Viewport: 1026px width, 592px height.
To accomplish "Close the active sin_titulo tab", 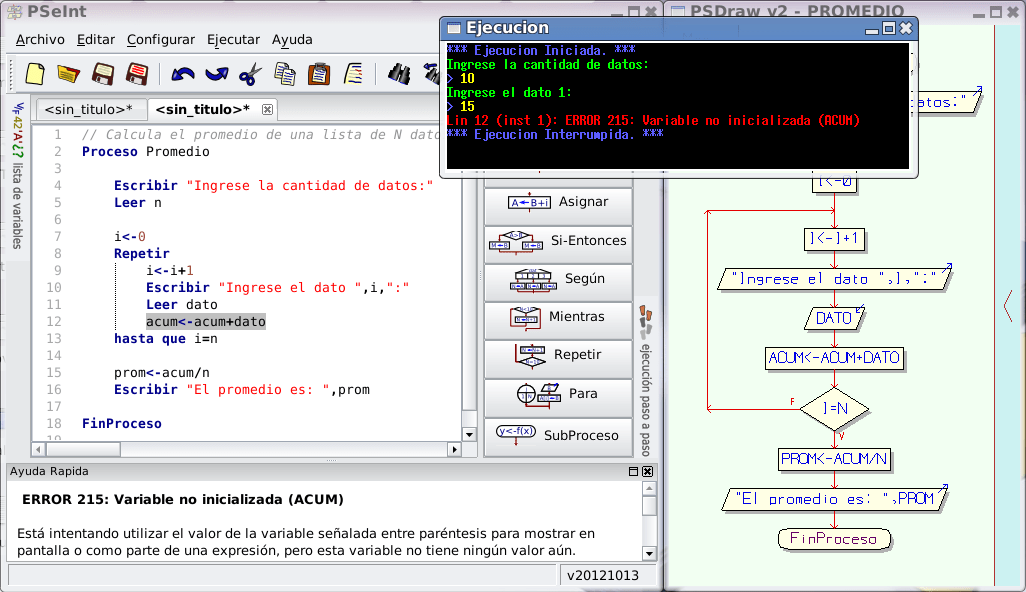I will (267, 109).
